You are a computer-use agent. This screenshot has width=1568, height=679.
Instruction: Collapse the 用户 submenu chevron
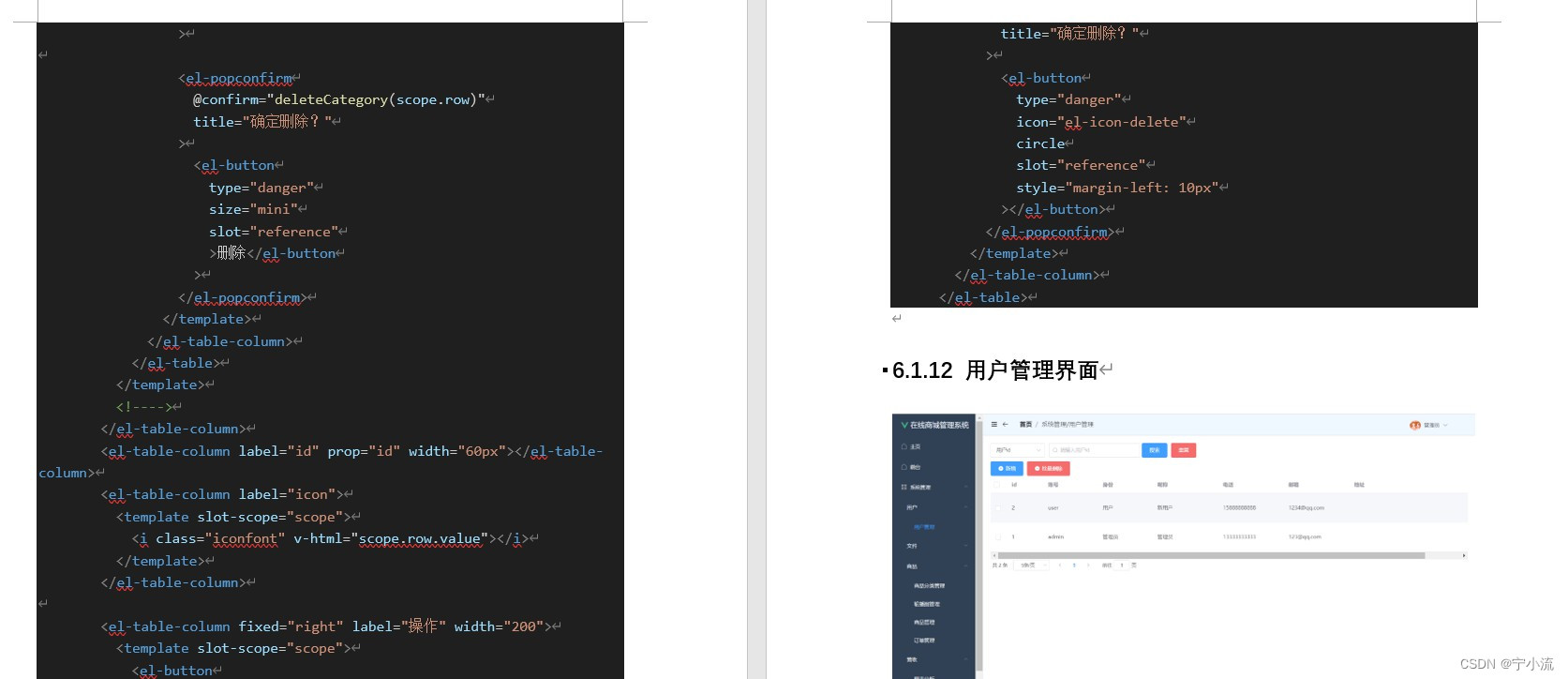[966, 507]
